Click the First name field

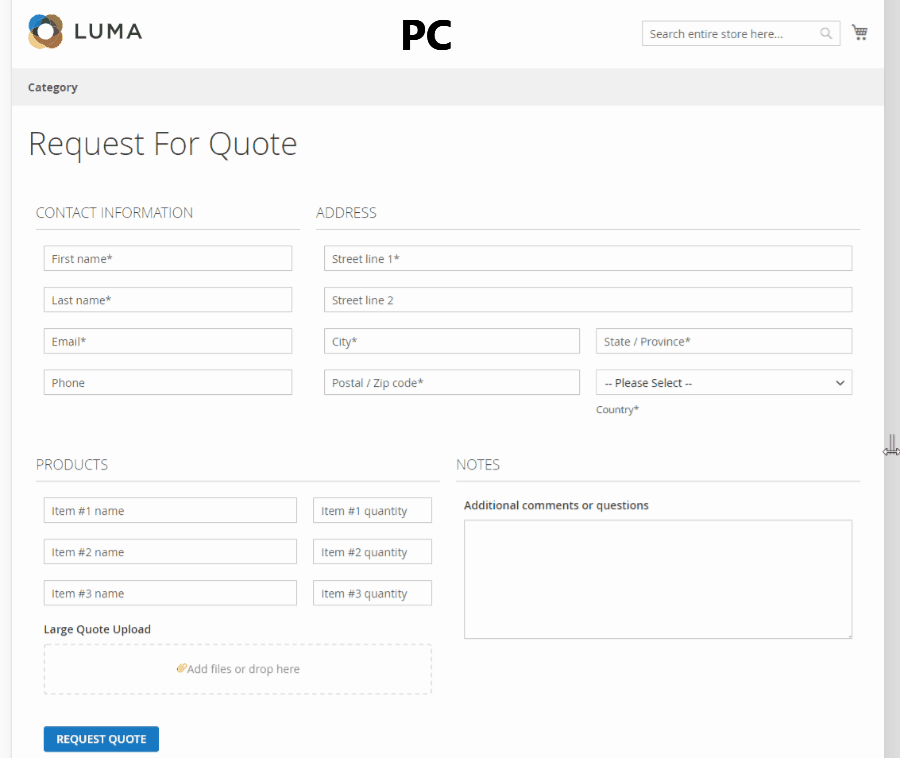click(x=167, y=258)
